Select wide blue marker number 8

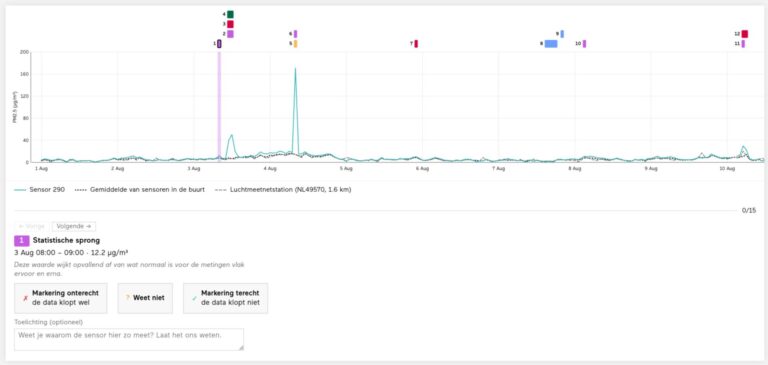(551, 44)
